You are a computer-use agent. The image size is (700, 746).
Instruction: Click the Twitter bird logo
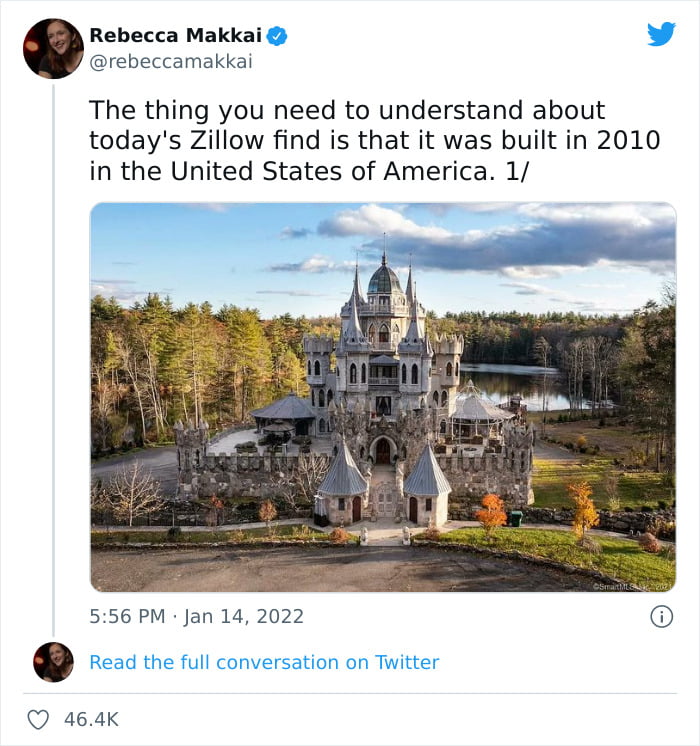pos(661,34)
